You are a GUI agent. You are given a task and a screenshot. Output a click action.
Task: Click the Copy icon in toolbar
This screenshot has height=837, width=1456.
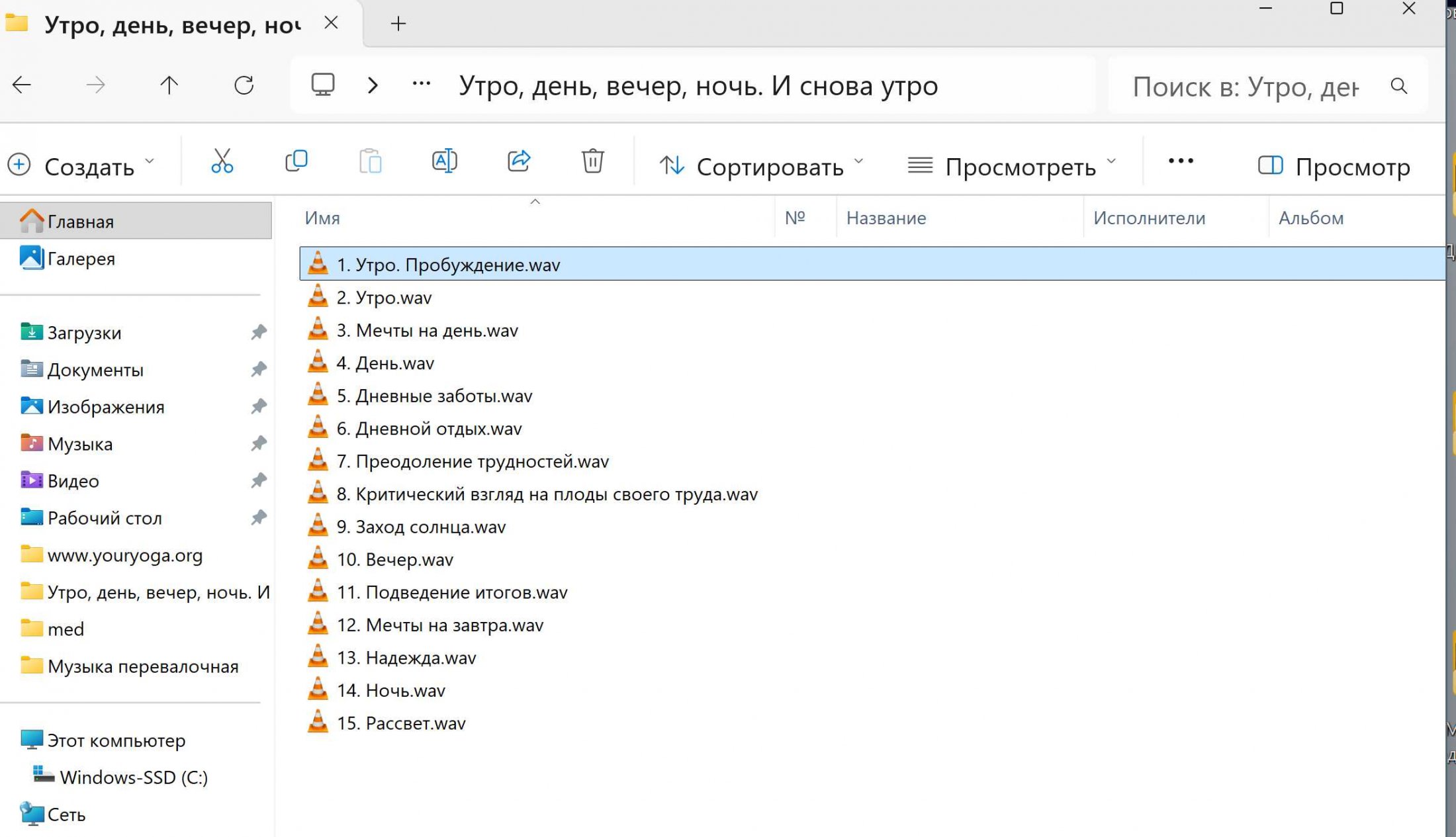point(296,161)
